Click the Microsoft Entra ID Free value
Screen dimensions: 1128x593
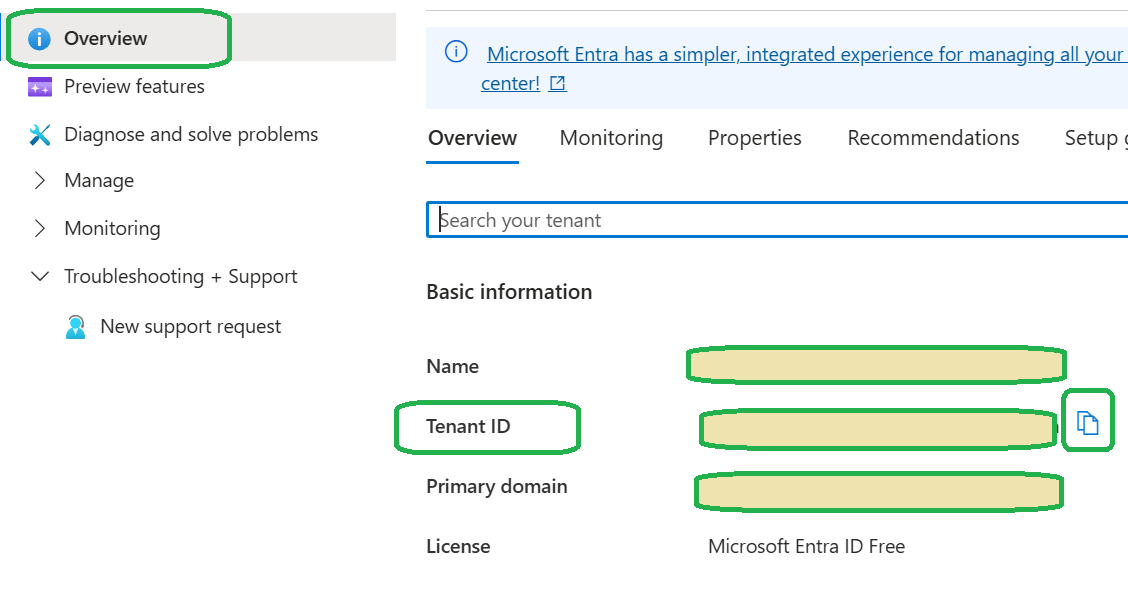(806, 547)
